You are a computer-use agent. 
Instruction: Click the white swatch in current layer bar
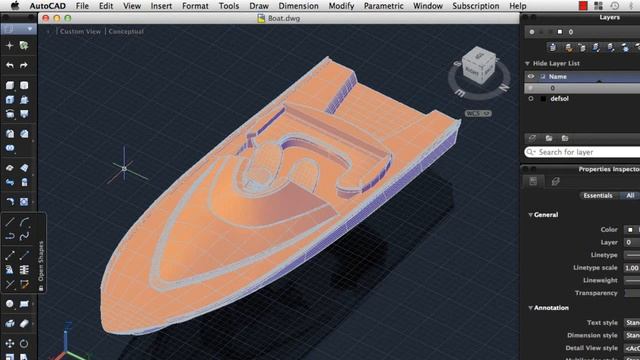pos(560,32)
